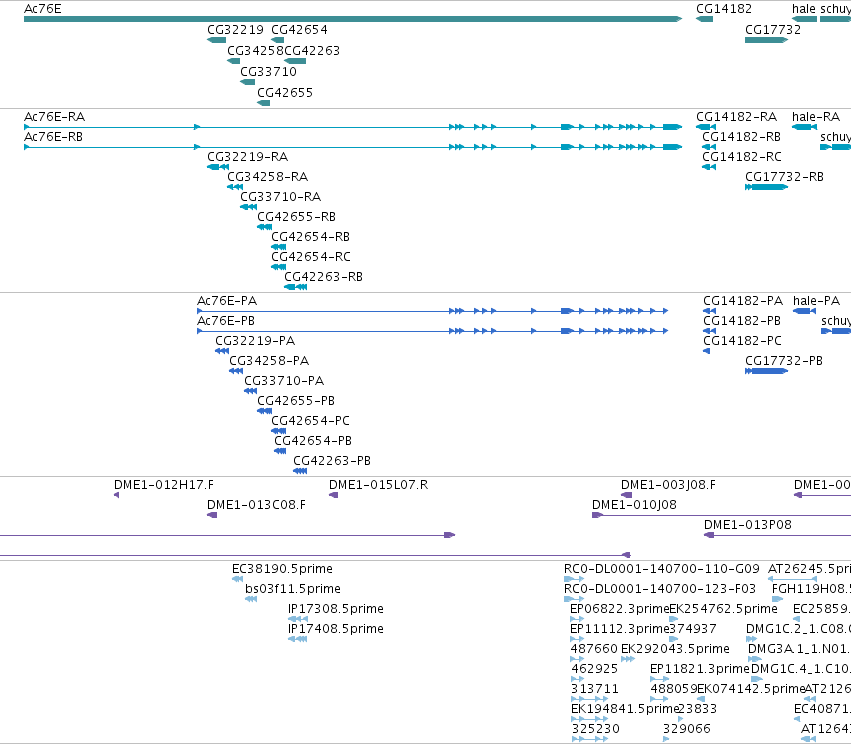Open the Ac76E-PA protein label
This screenshot has height=744, width=851.
227,301
